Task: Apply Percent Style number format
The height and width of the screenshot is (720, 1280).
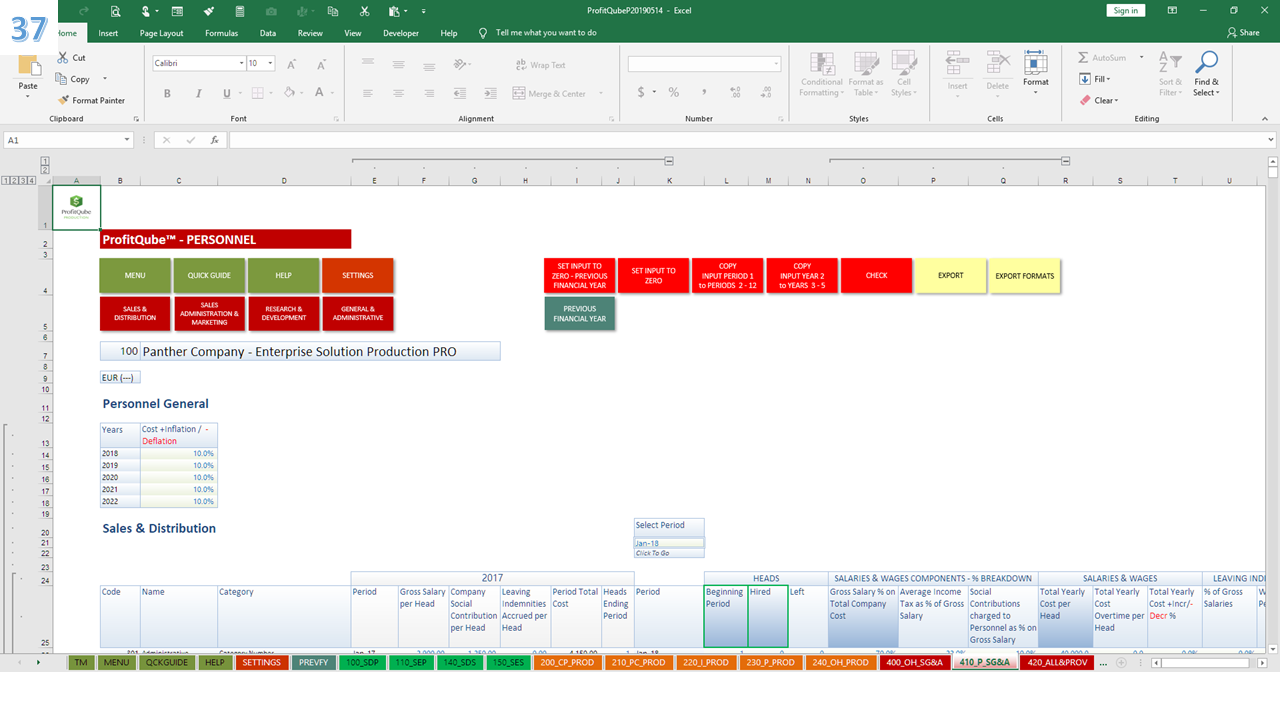Action: click(x=674, y=92)
